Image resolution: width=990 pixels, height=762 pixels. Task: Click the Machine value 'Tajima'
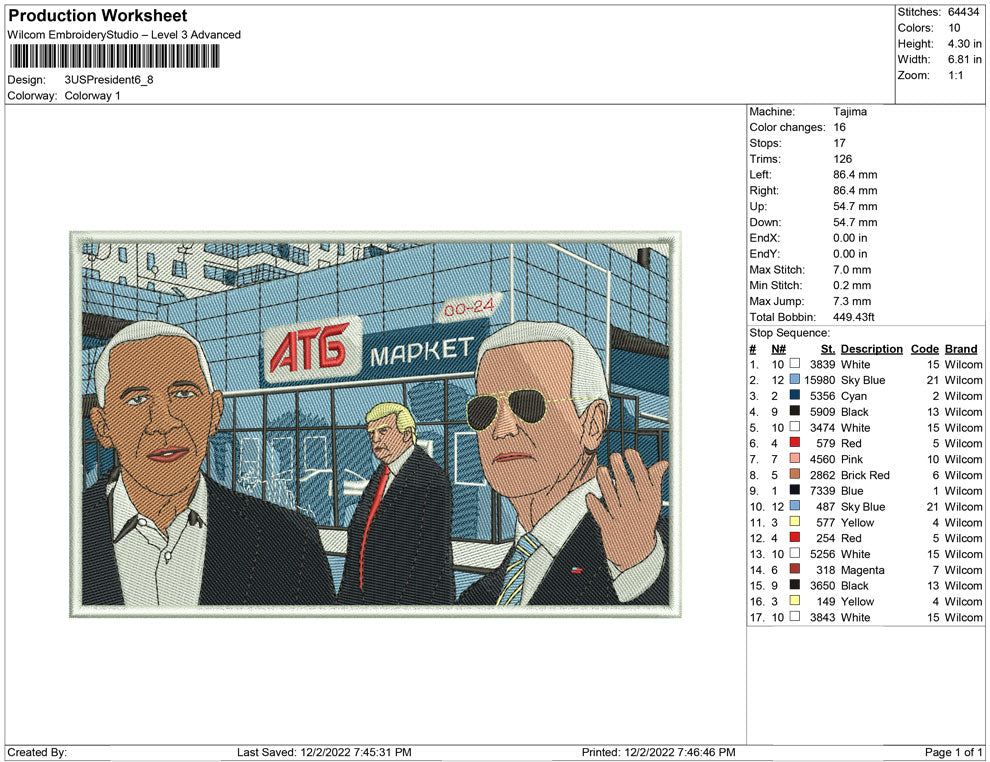click(x=850, y=112)
